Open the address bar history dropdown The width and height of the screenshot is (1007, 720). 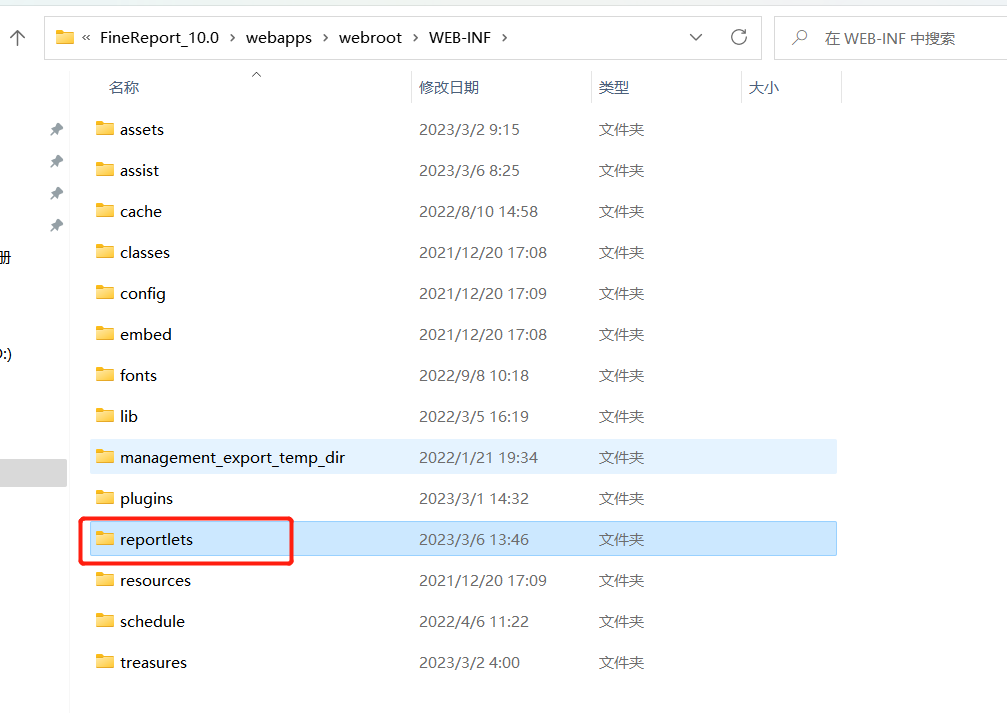click(x=696, y=38)
